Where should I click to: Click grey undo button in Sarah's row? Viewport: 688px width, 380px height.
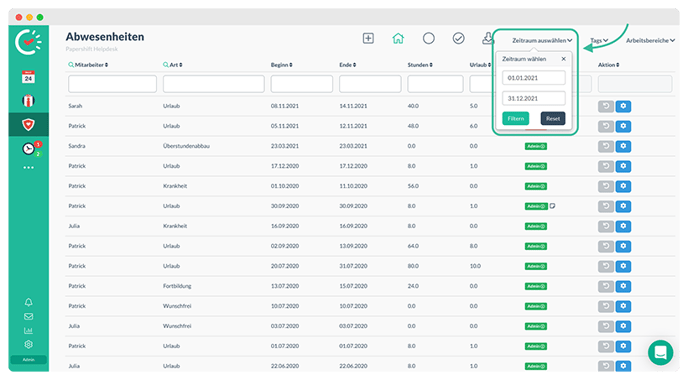[606, 106]
